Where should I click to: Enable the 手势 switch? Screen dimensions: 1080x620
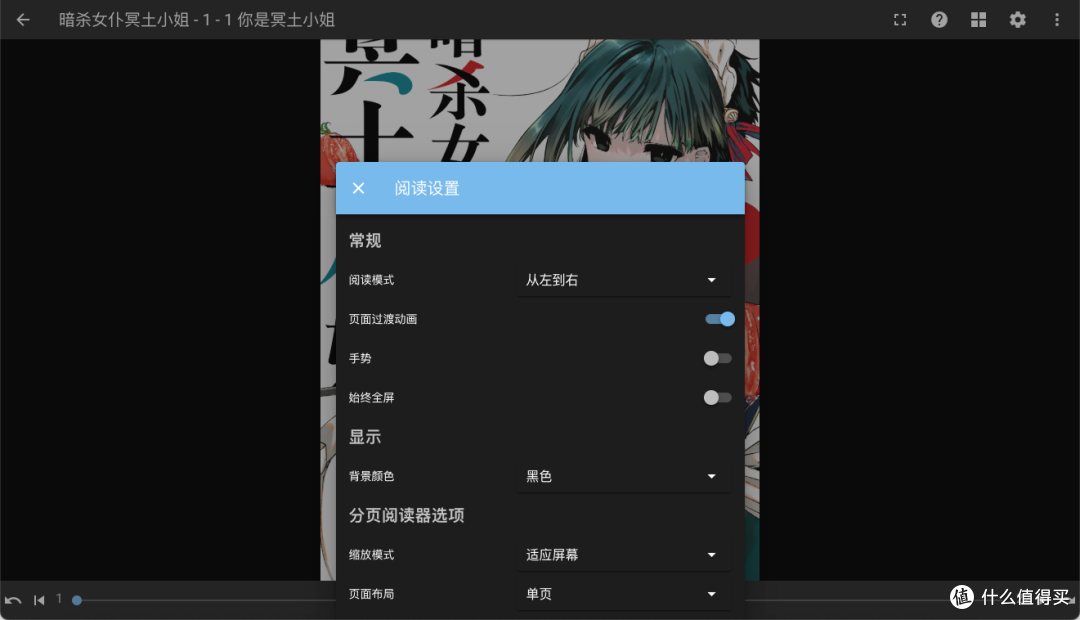pyautogui.click(x=717, y=358)
